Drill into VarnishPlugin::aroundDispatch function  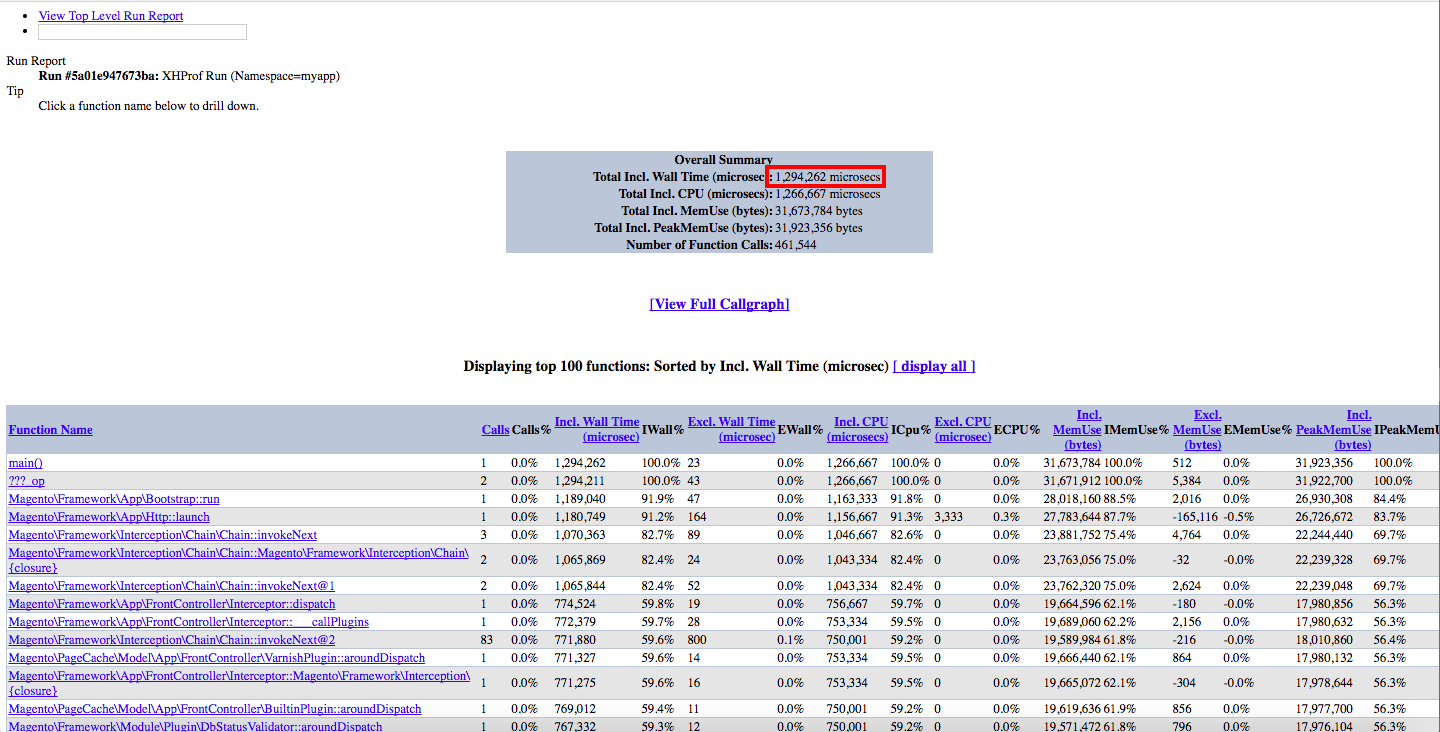coord(216,658)
